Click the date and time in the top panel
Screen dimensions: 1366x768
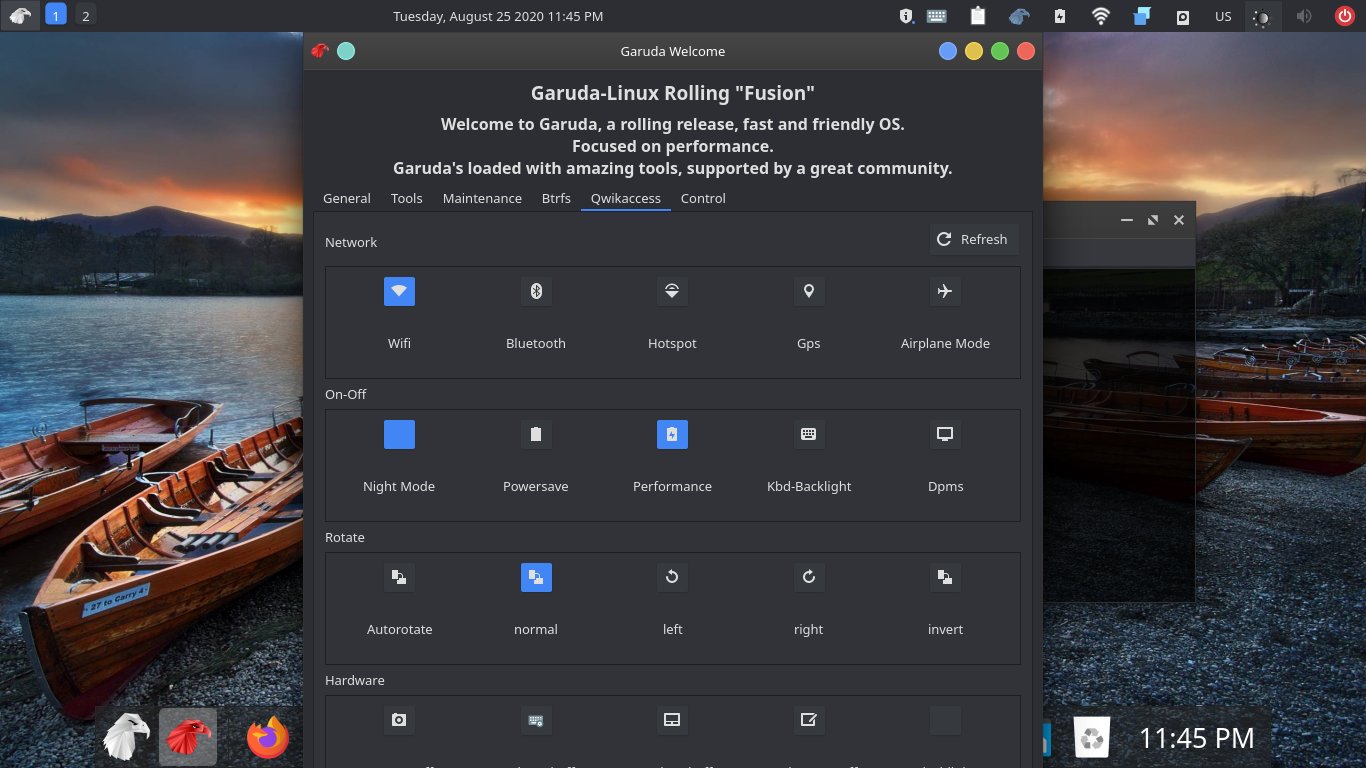[x=498, y=16]
